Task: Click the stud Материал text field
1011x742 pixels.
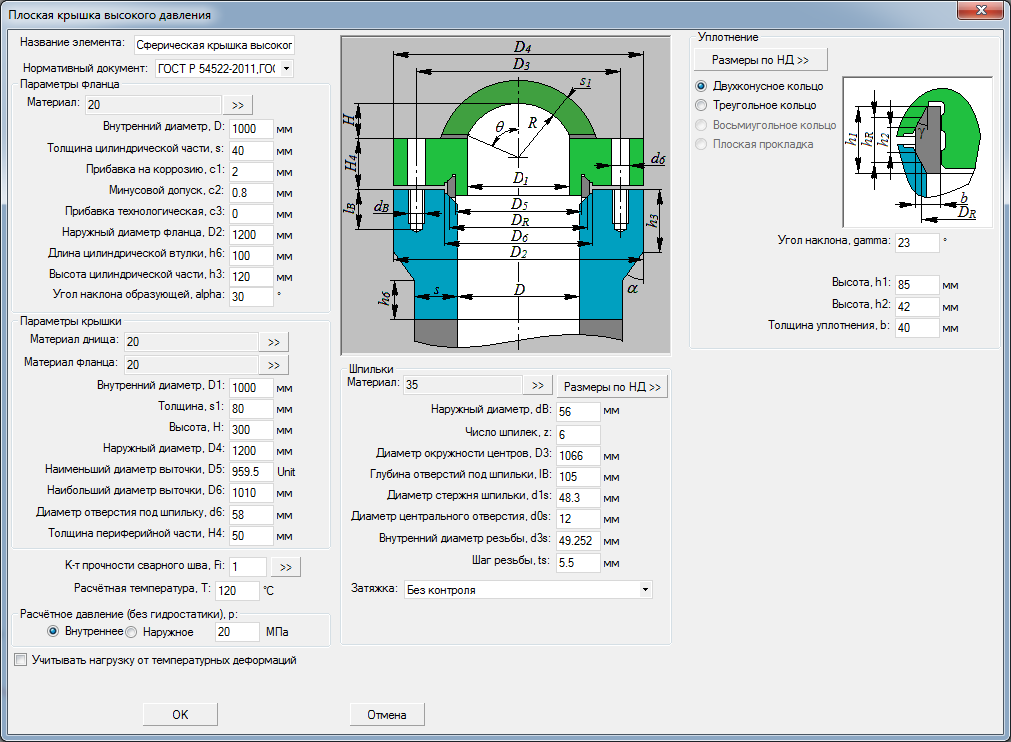Action: pyautogui.click(x=462, y=385)
